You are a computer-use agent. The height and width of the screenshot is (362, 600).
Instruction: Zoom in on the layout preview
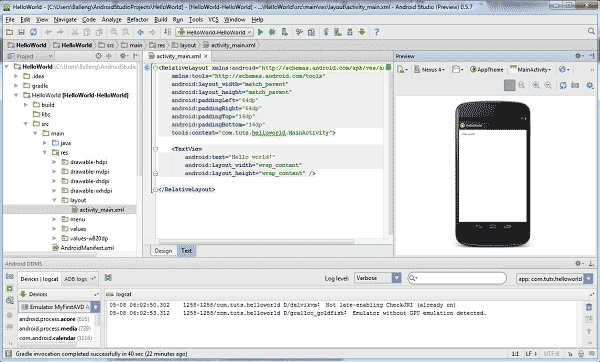536,85
